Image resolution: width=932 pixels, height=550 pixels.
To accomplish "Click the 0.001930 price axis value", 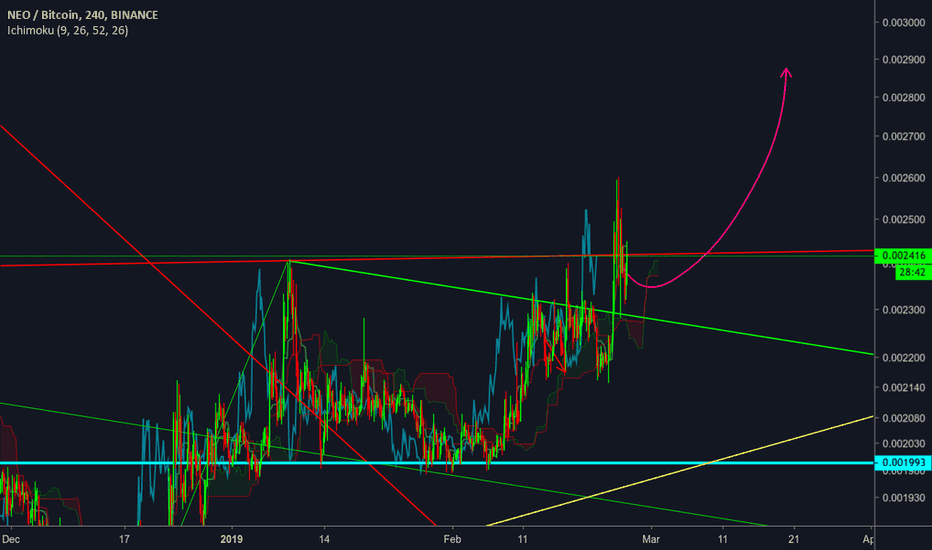I will [x=903, y=497].
